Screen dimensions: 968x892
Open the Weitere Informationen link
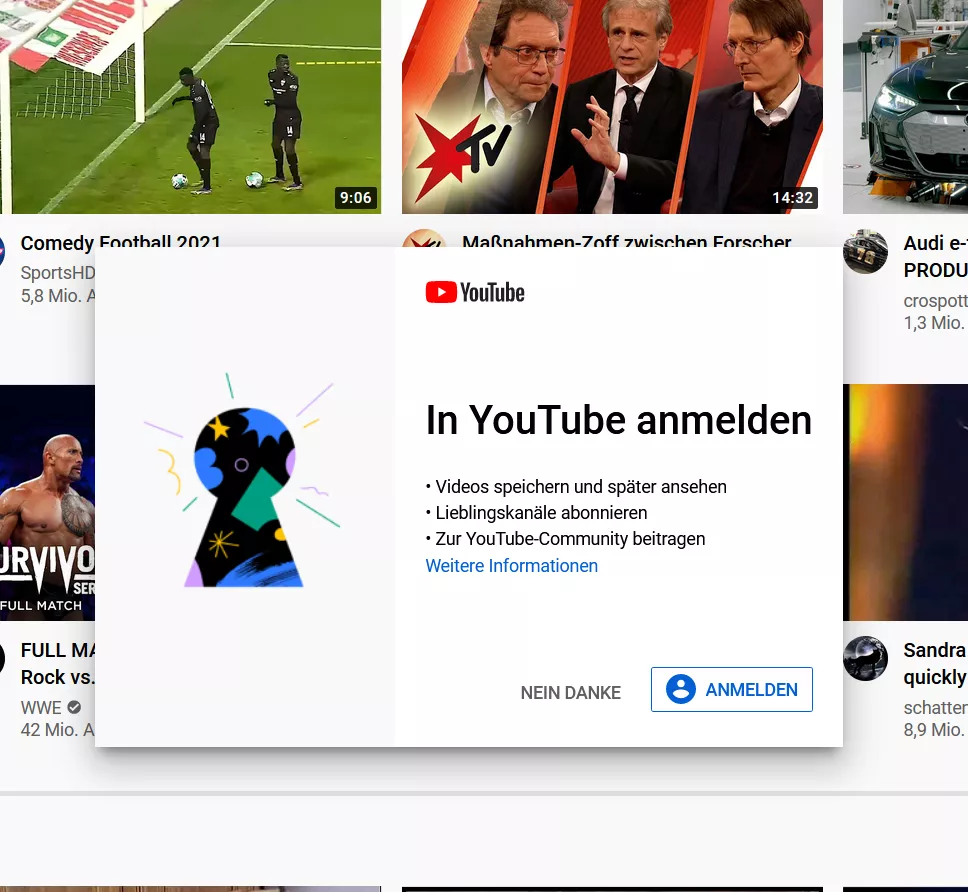[512, 565]
